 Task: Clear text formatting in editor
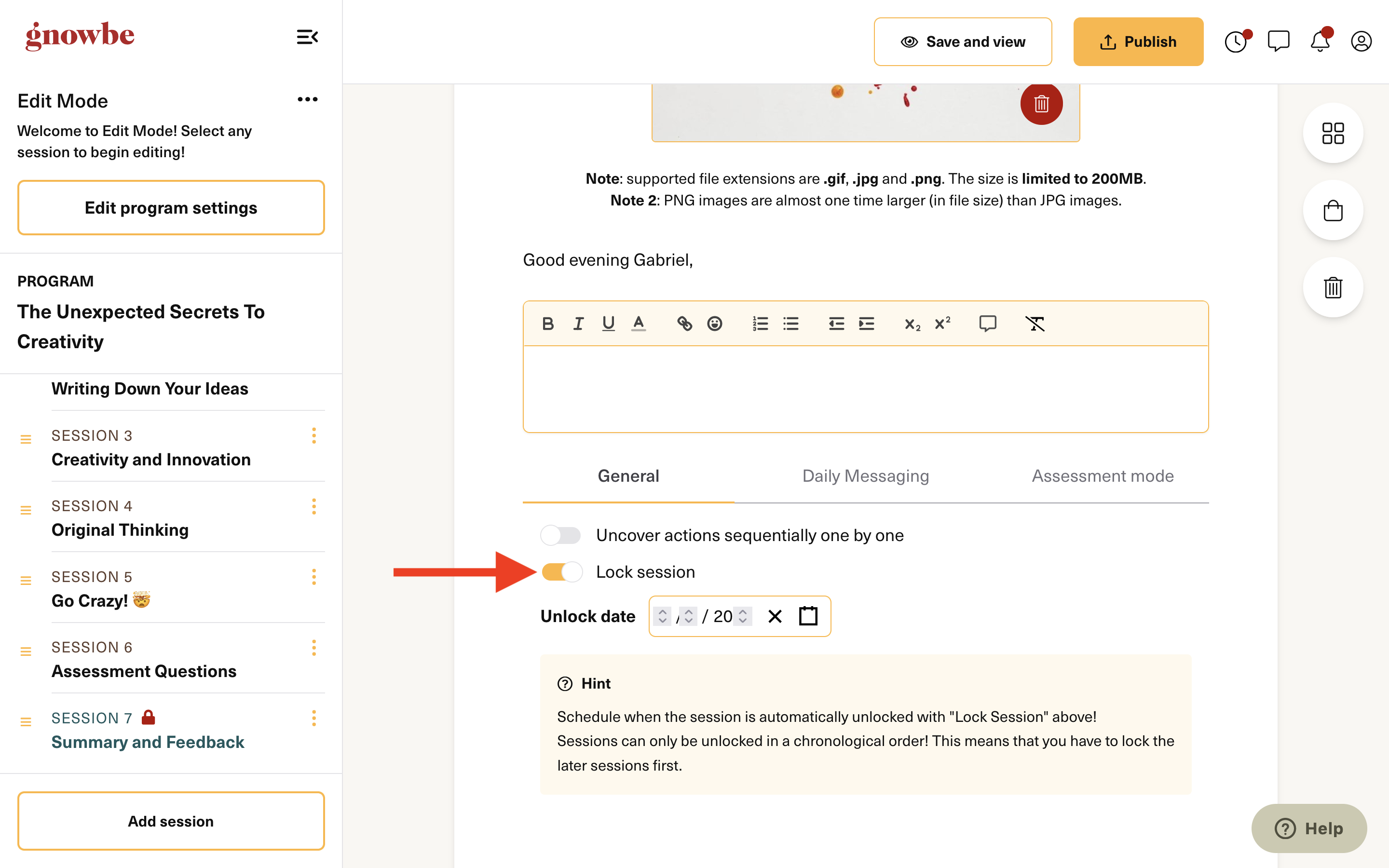(x=1035, y=324)
